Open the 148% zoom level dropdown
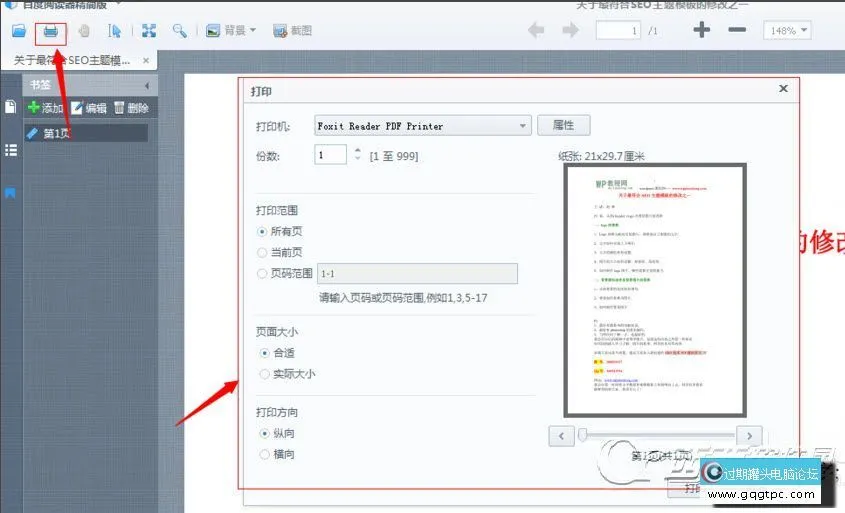Viewport: 845px width, 513px height. (x=787, y=30)
